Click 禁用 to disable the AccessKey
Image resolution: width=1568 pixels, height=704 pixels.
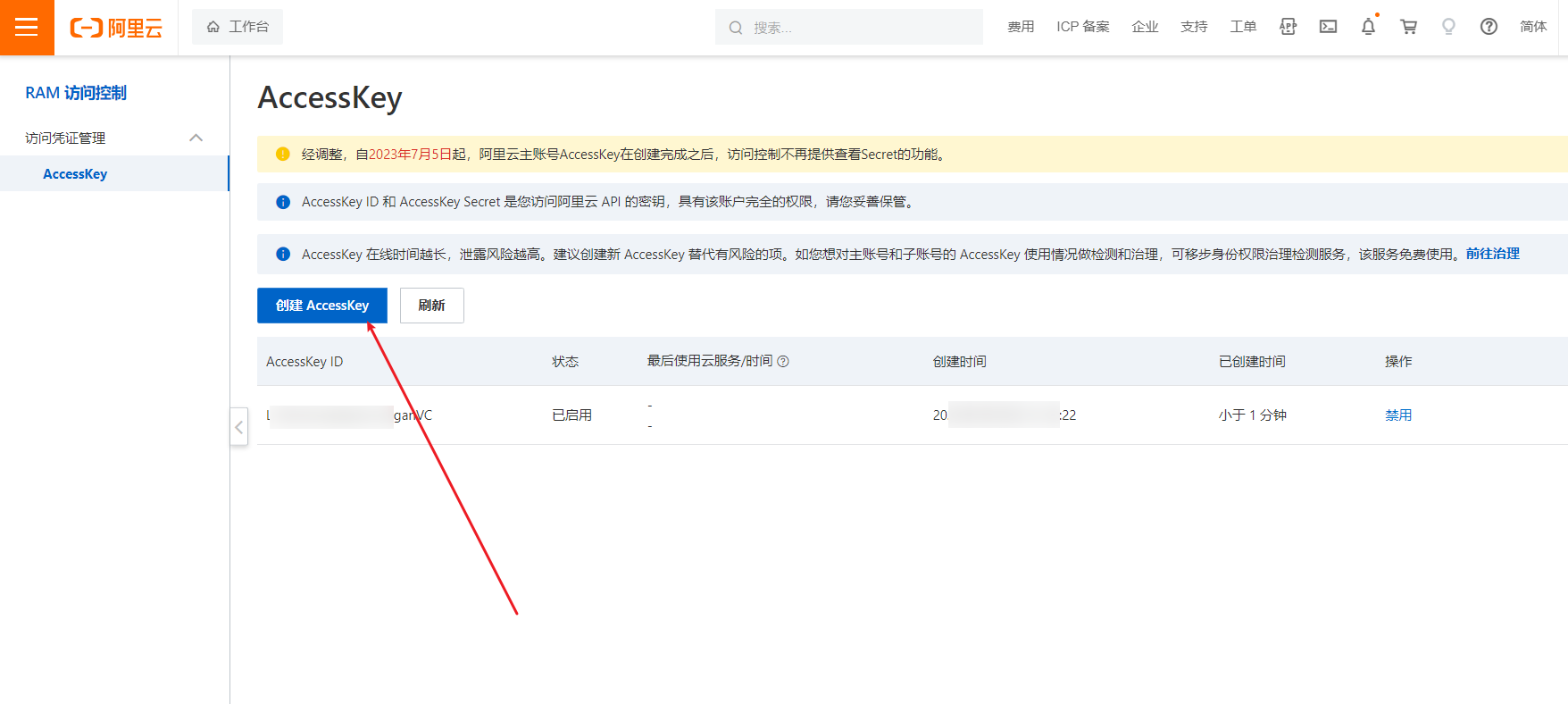[x=1398, y=415]
